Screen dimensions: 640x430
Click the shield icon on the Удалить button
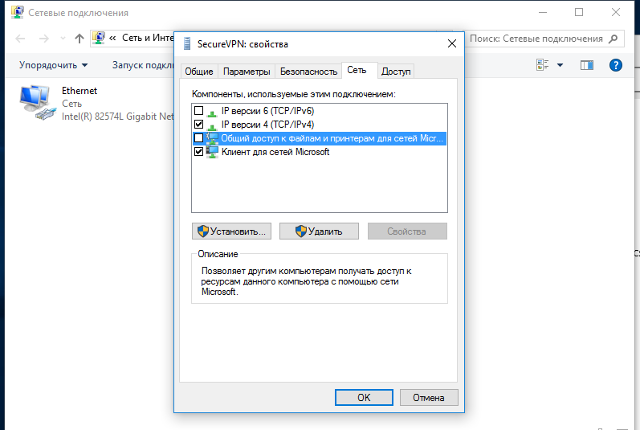301,231
